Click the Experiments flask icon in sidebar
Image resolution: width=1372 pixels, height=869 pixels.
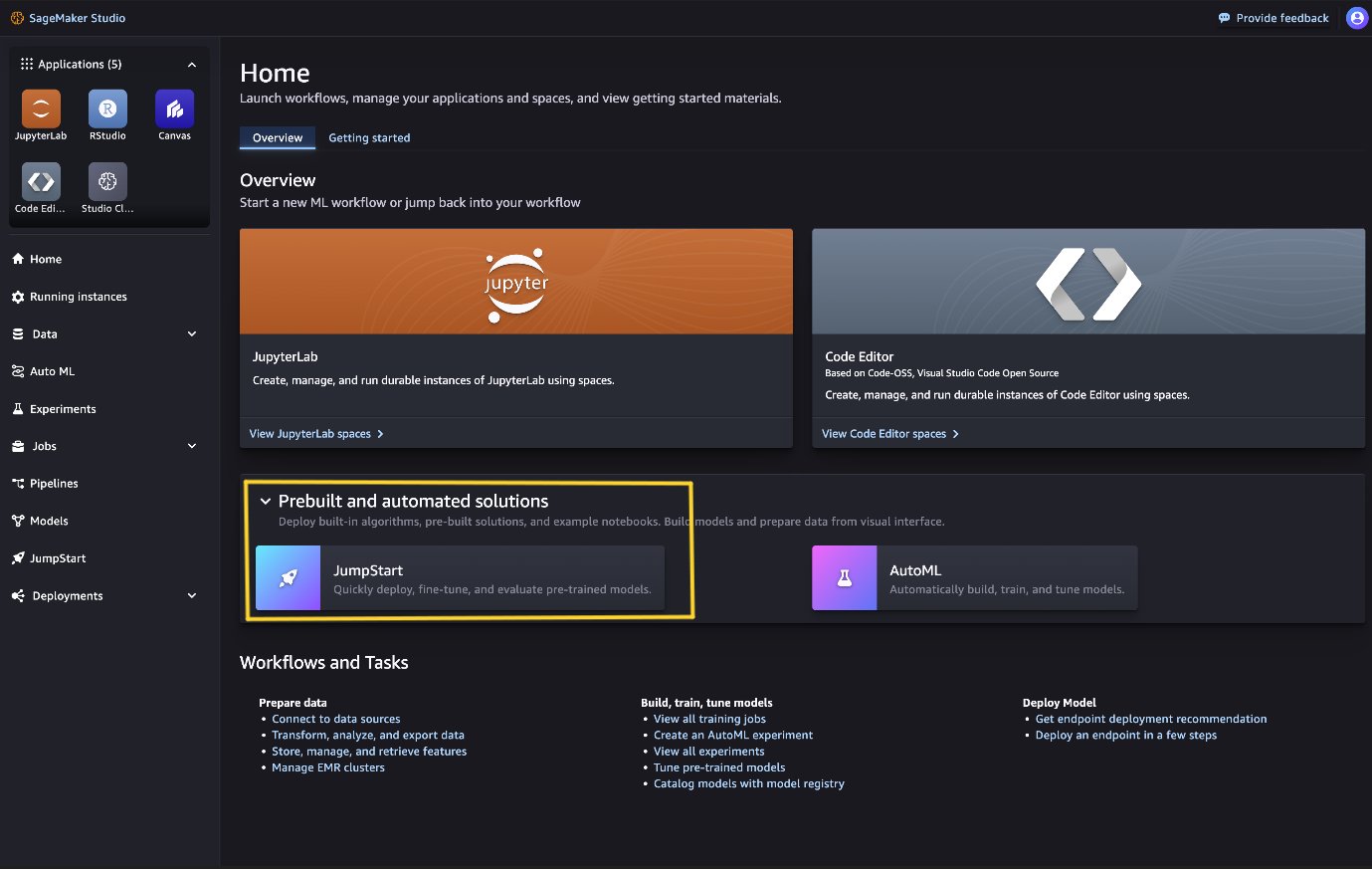18,409
